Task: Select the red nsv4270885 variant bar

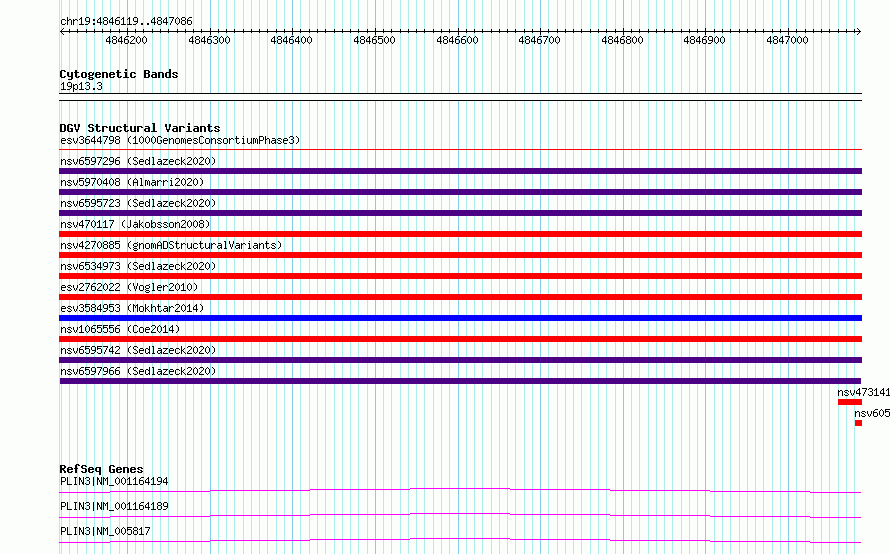Action: tap(460, 255)
